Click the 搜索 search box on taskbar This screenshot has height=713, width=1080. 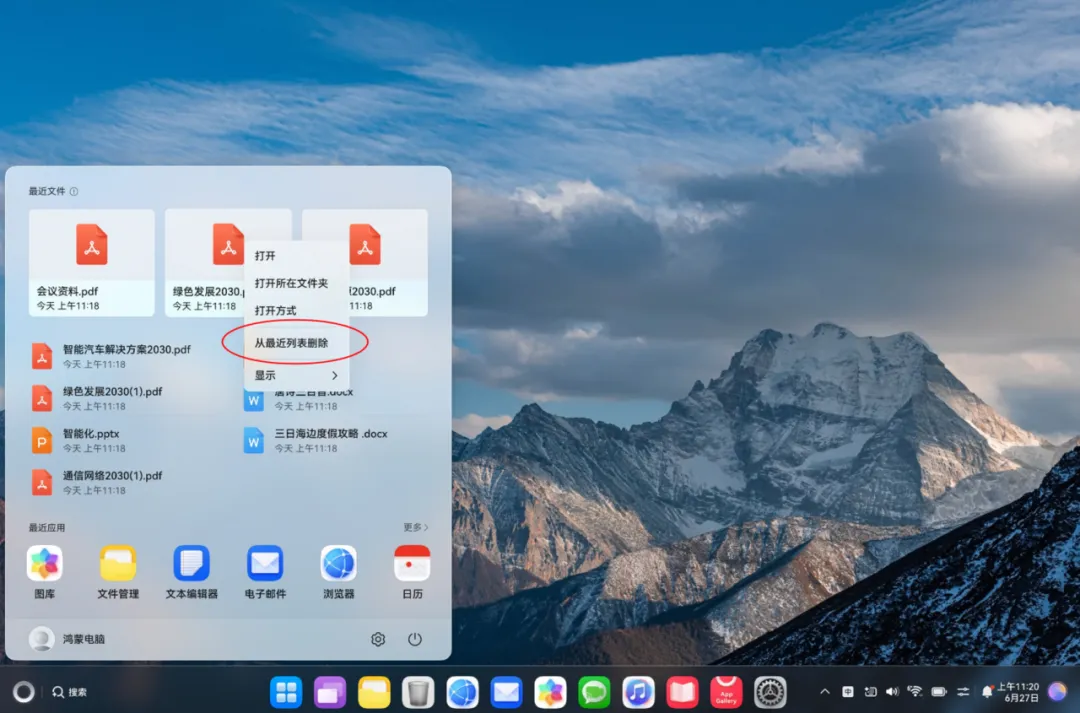tap(70, 692)
